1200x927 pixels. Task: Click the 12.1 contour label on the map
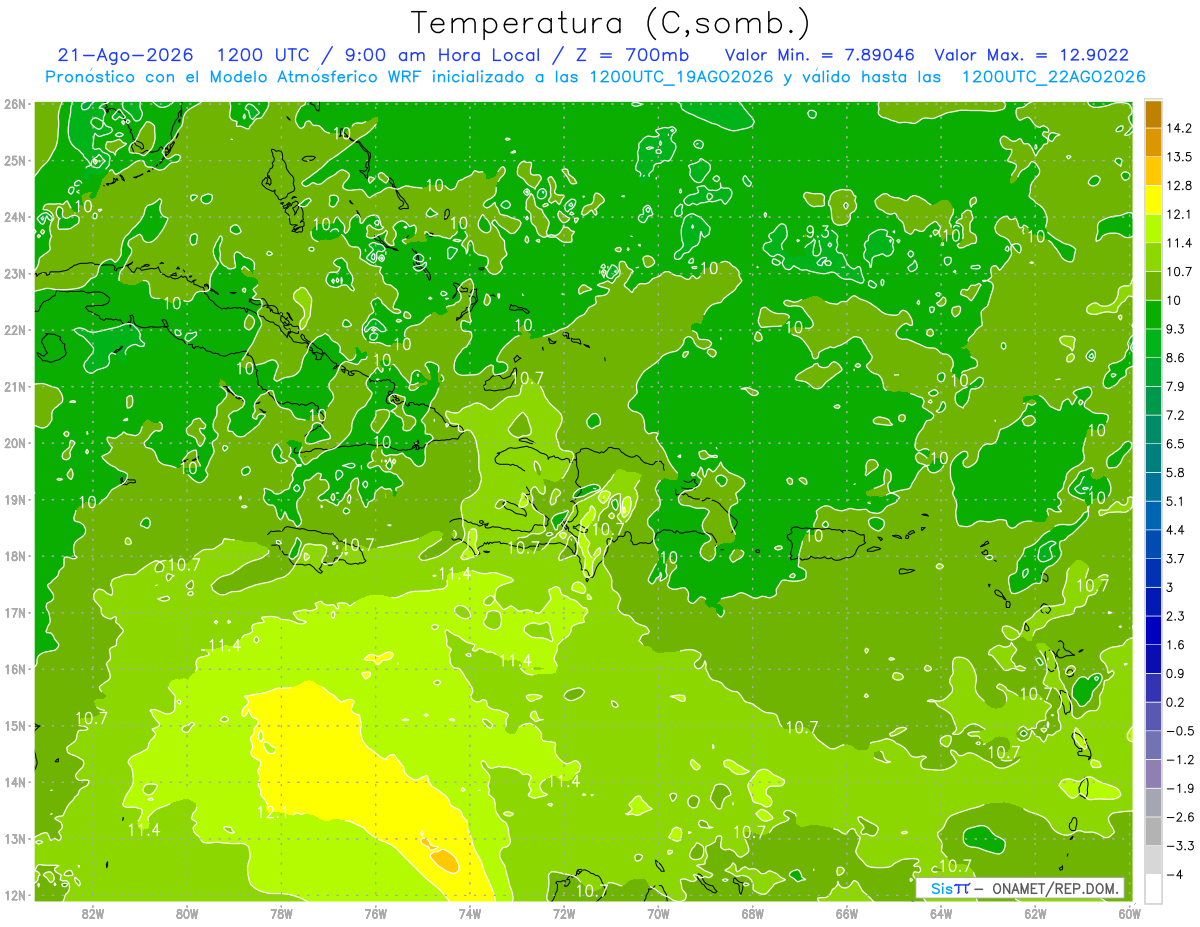(272, 813)
